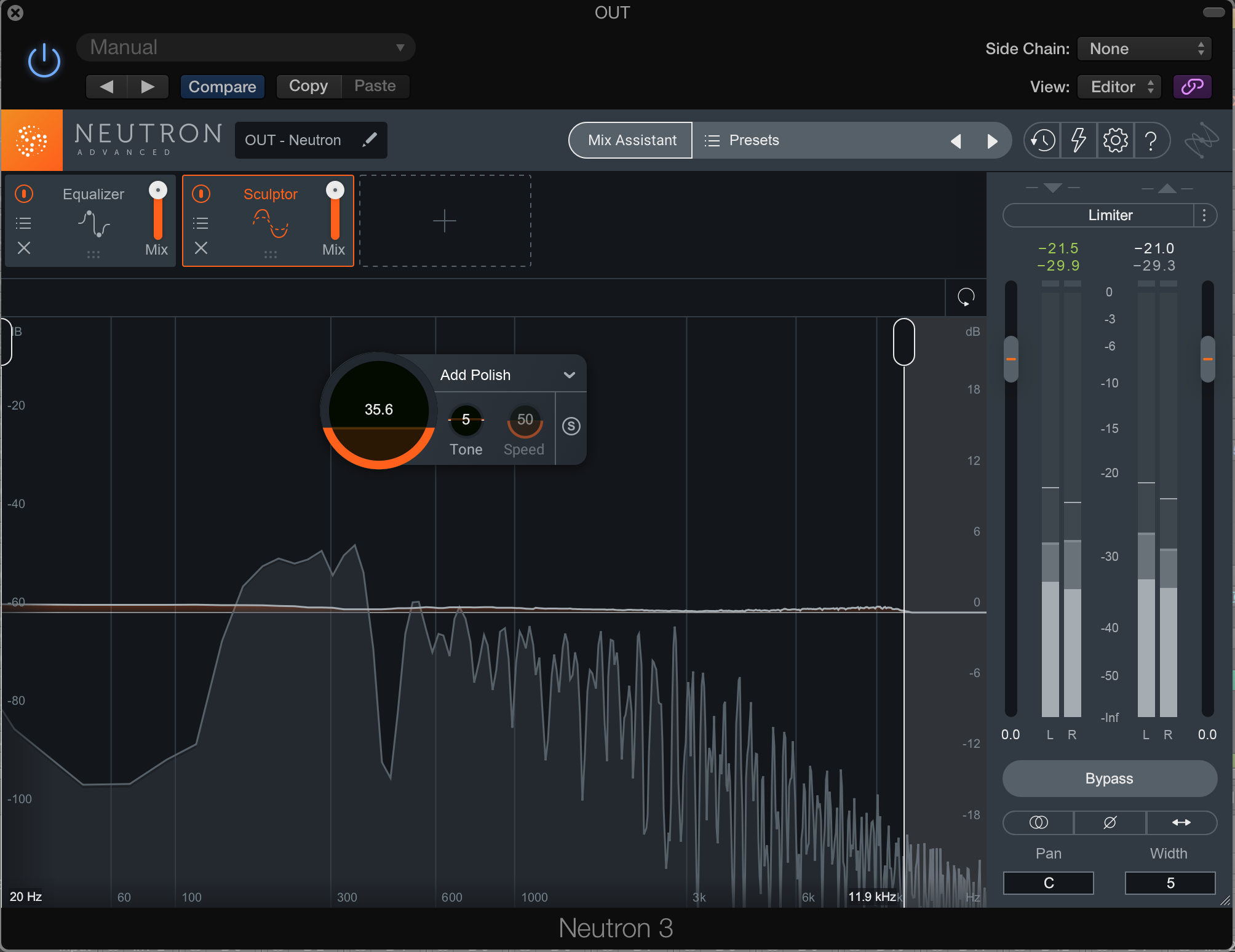Go to next plugin setting arrow
This screenshot has height=952, width=1235.
coord(148,87)
